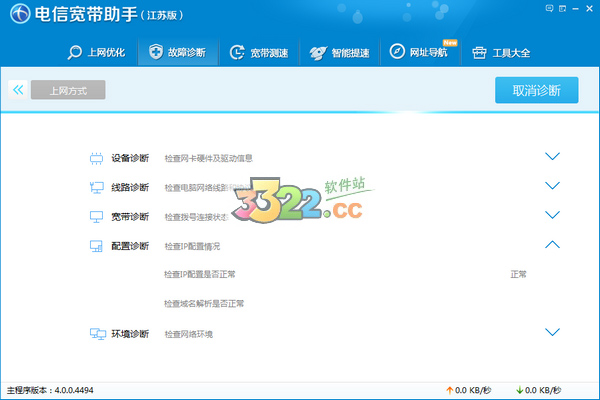This screenshot has height=400, width=600.
Task: Go to the 网址导航 tab
Action: [421, 52]
